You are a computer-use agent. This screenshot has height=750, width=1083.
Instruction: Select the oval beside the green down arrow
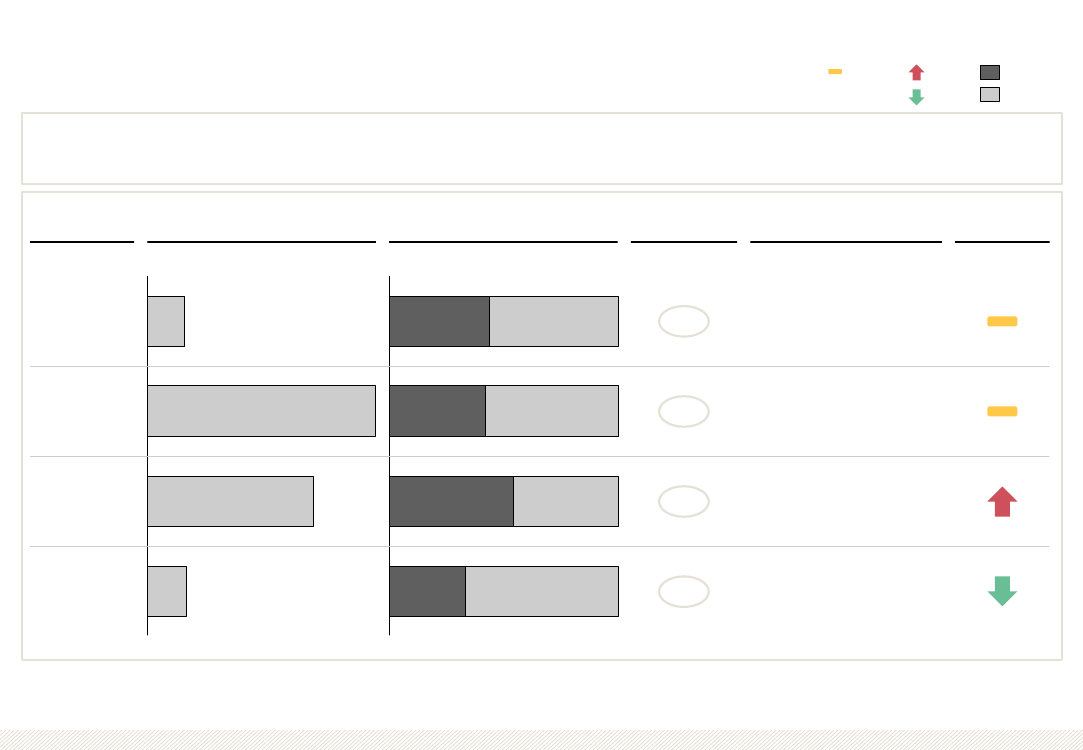684,592
